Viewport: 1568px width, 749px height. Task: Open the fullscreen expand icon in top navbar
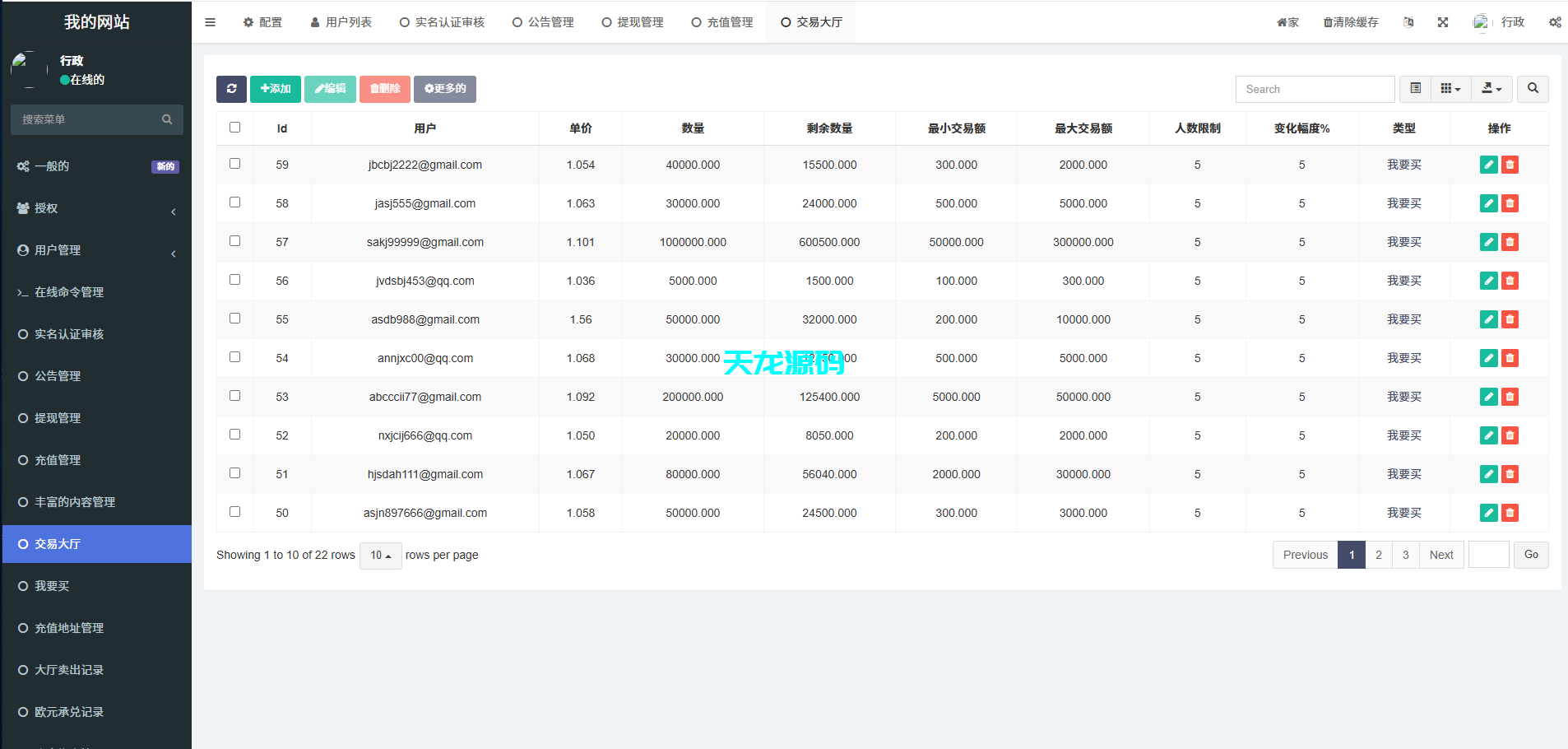pyautogui.click(x=1442, y=22)
